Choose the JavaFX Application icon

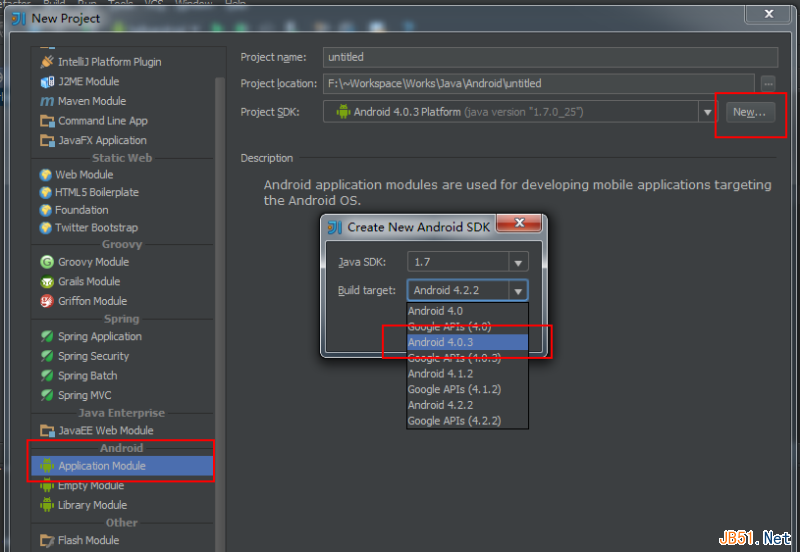[x=47, y=140]
